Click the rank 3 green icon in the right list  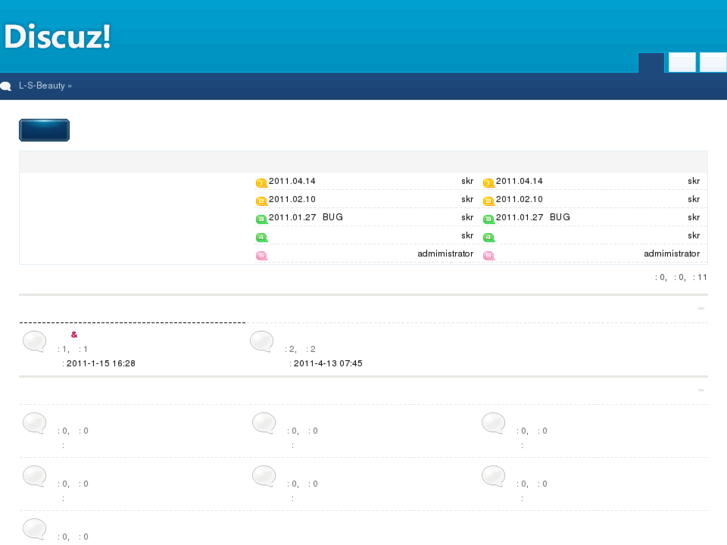tap(489, 219)
